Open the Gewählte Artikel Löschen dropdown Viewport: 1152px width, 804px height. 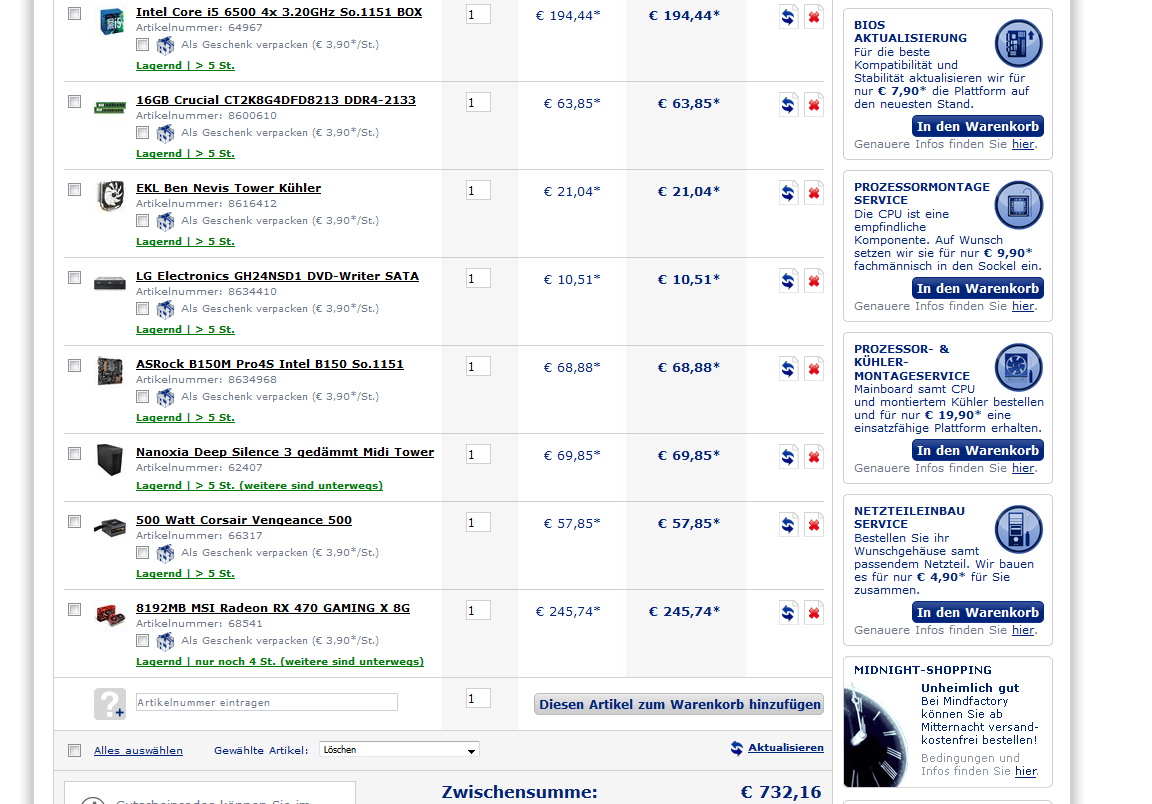click(x=400, y=750)
